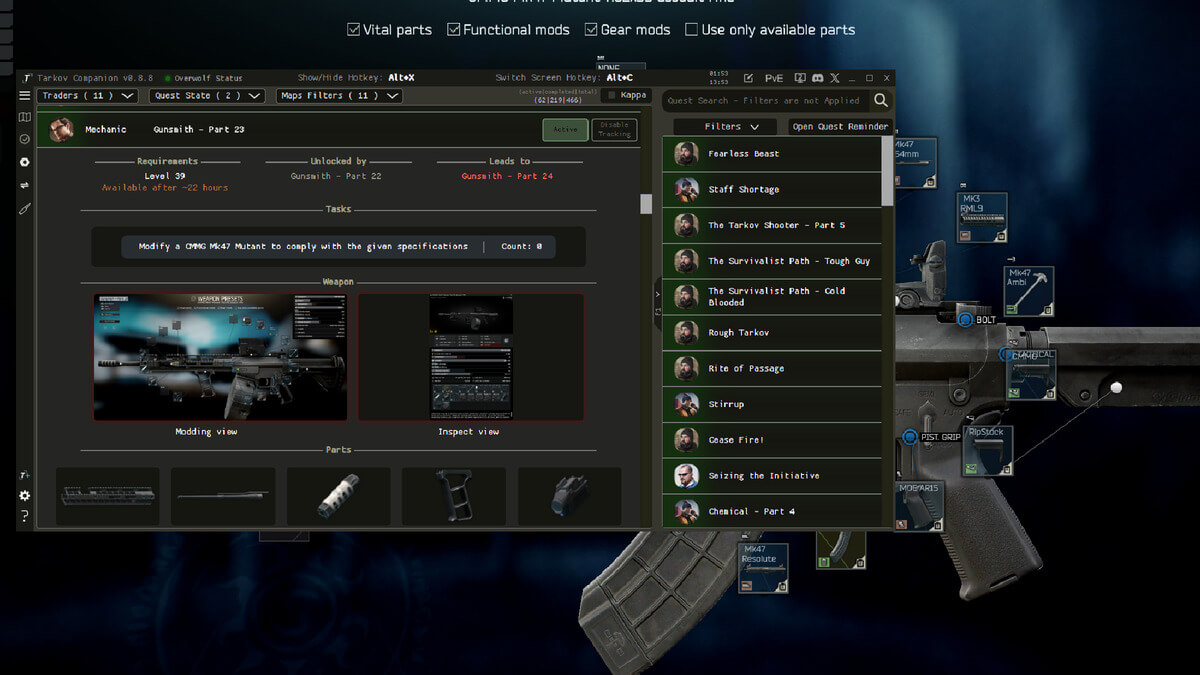Click the muzzle brake part thumbnail

pos(338,496)
